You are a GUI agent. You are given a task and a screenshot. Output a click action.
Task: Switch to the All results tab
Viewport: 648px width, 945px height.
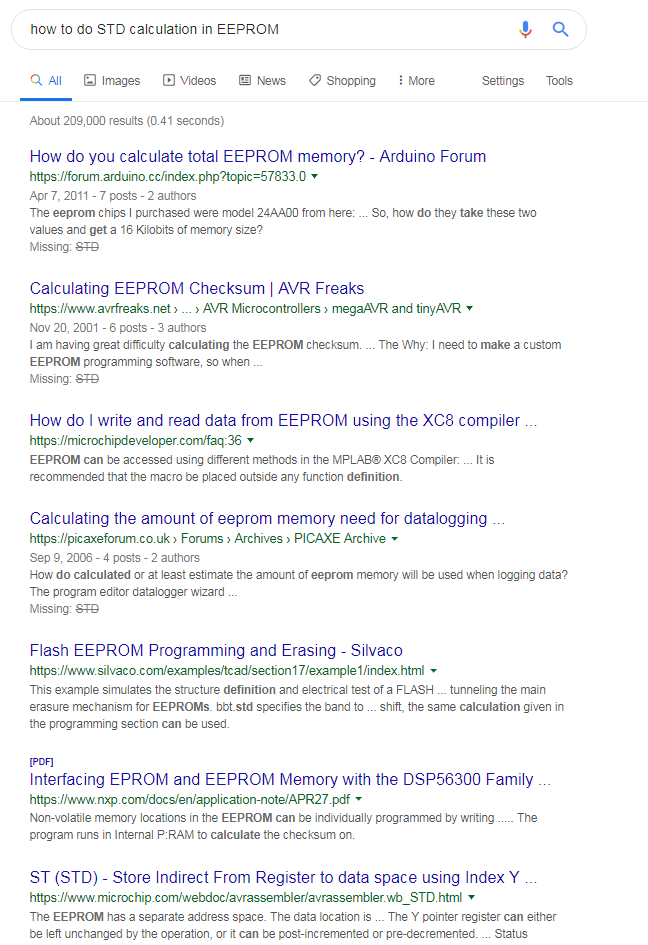click(x=46, y=80)
